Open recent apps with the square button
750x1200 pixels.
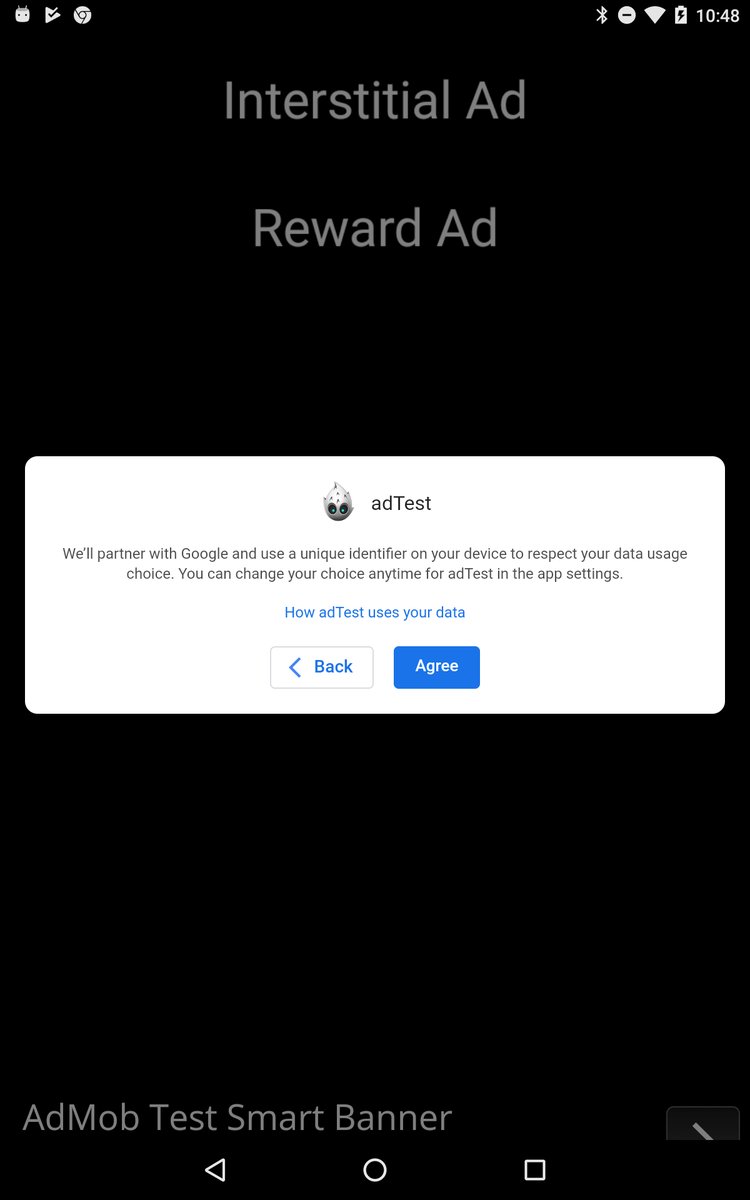point(535,1170)
